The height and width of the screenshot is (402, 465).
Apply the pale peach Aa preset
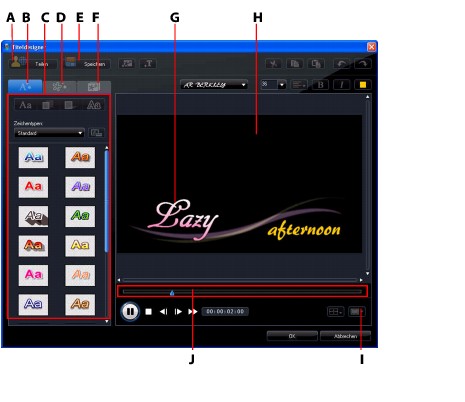(80, 275)
